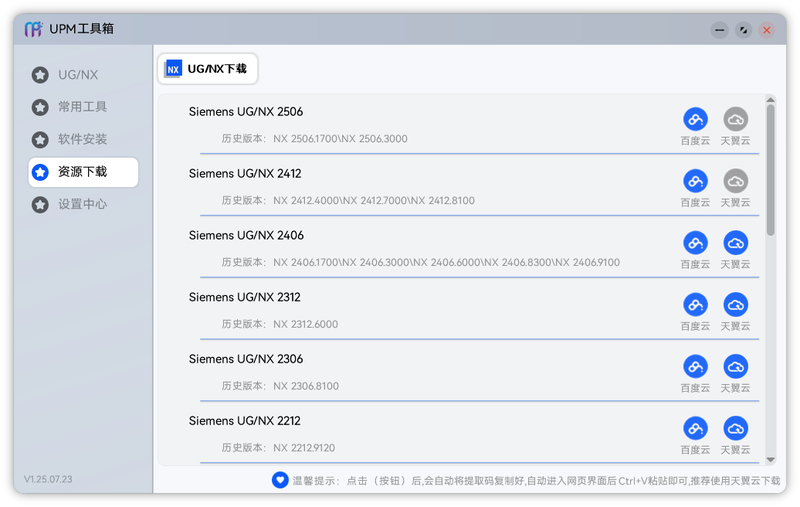Click Tianyi Cloud icon for UG/NX 2306
800x507 pixels.
tap(735, 367)
